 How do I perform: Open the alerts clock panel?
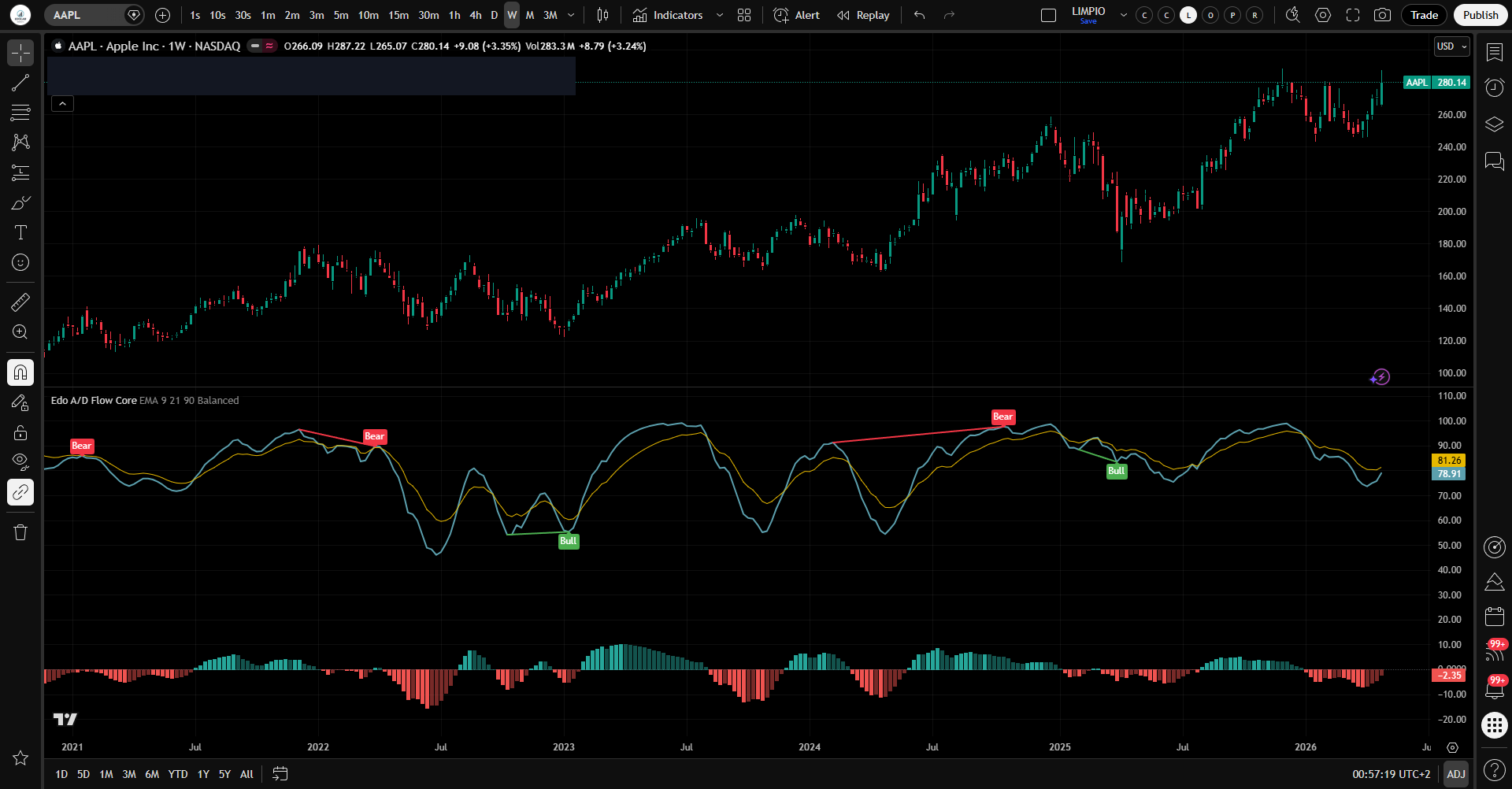(1494, 87)
